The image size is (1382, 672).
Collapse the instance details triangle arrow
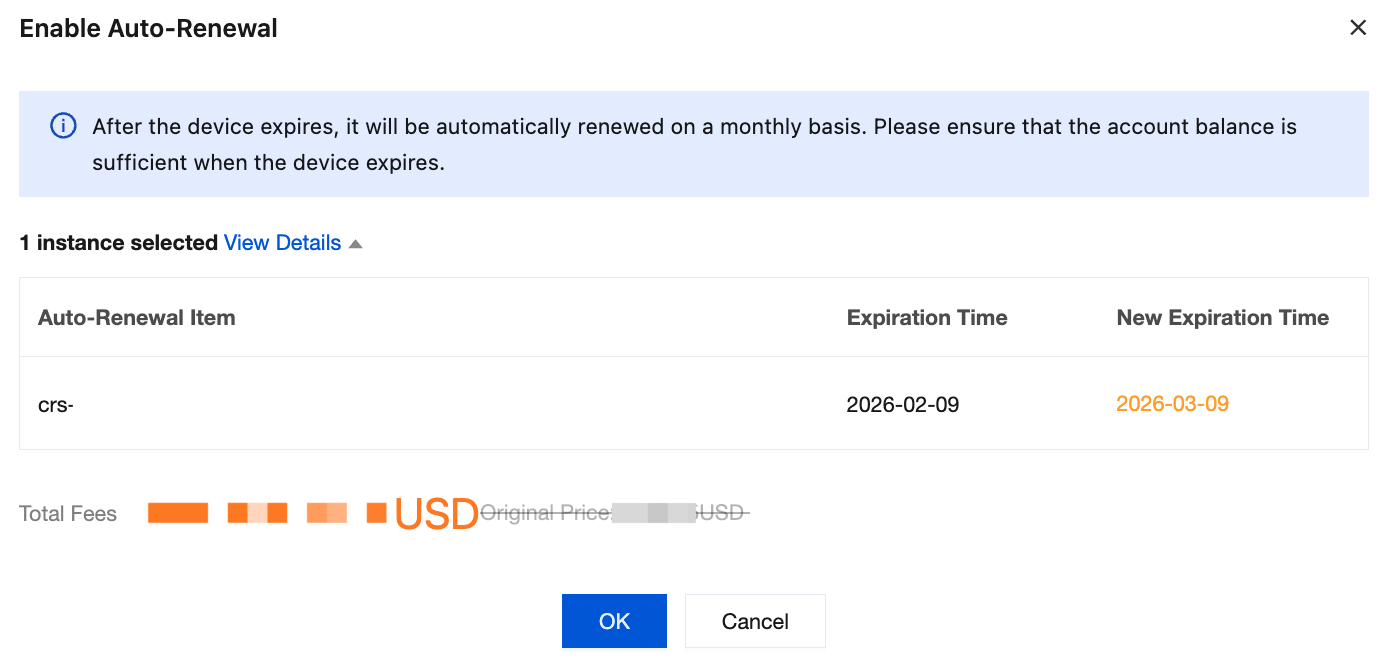pyautogui.click(x=355, y=244)
